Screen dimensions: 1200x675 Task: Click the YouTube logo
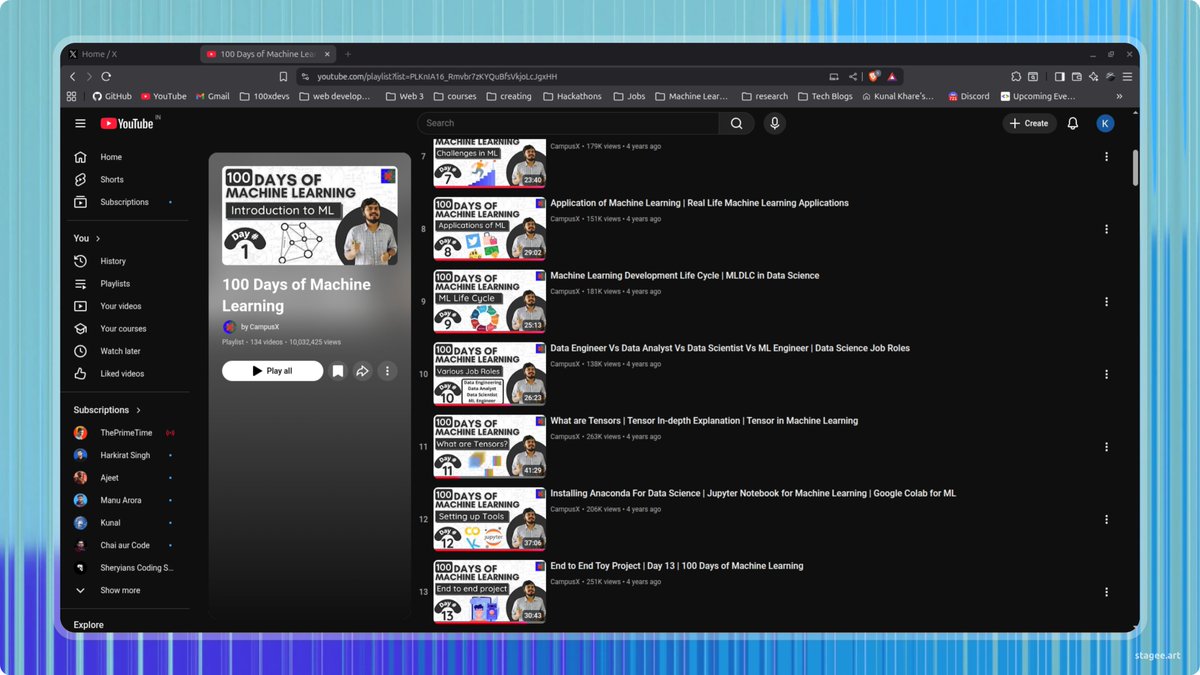(x=127, y=123)
